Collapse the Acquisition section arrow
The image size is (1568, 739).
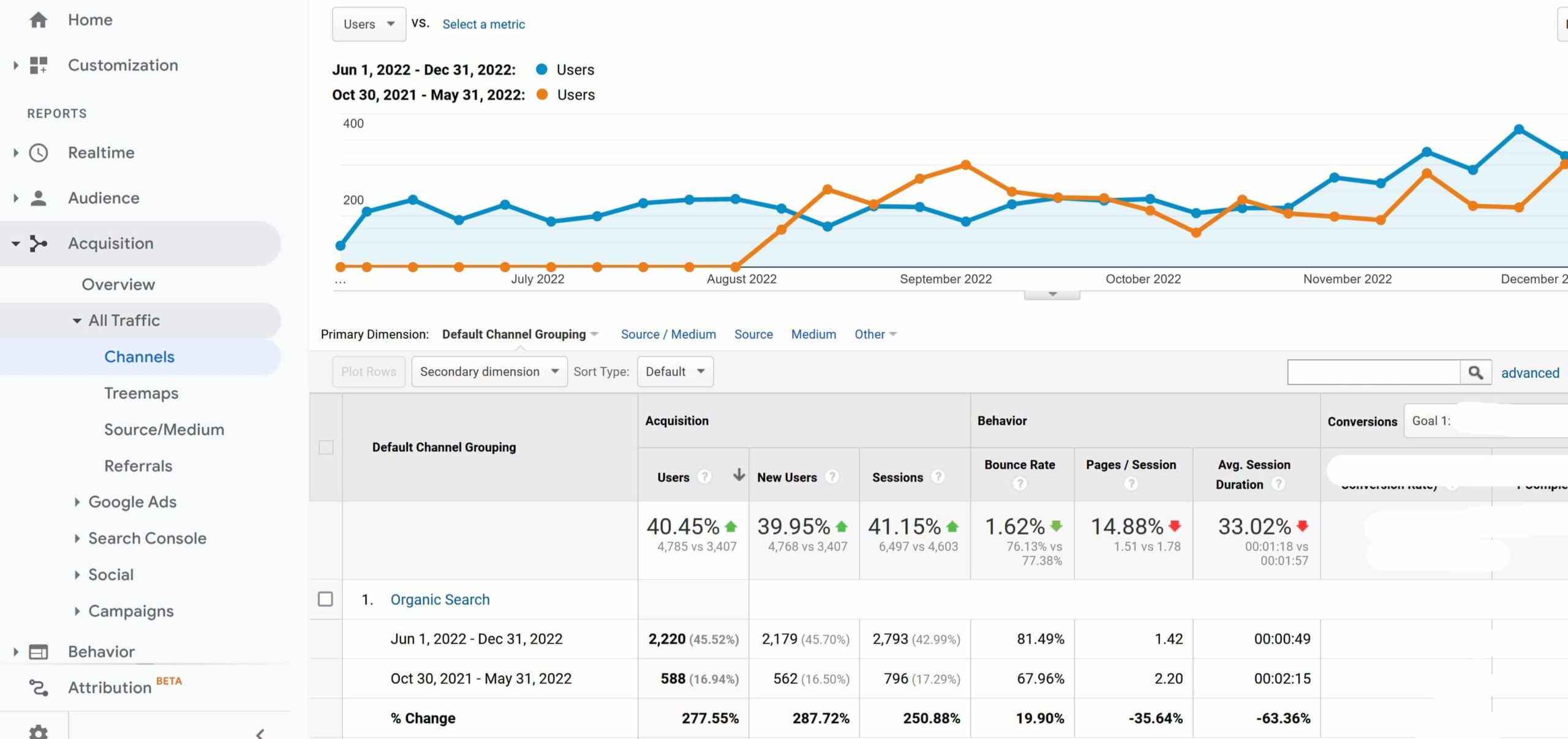point(16,244)
